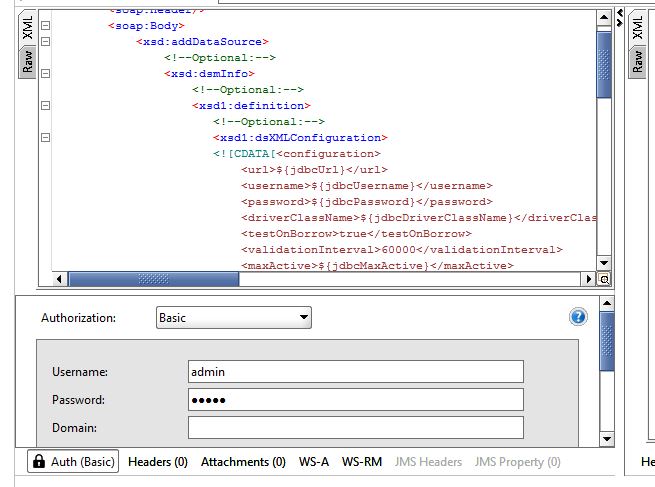The height and width of the screenshot is (487, 655).
Task: Click the Username input field
Action: (355, 371)
